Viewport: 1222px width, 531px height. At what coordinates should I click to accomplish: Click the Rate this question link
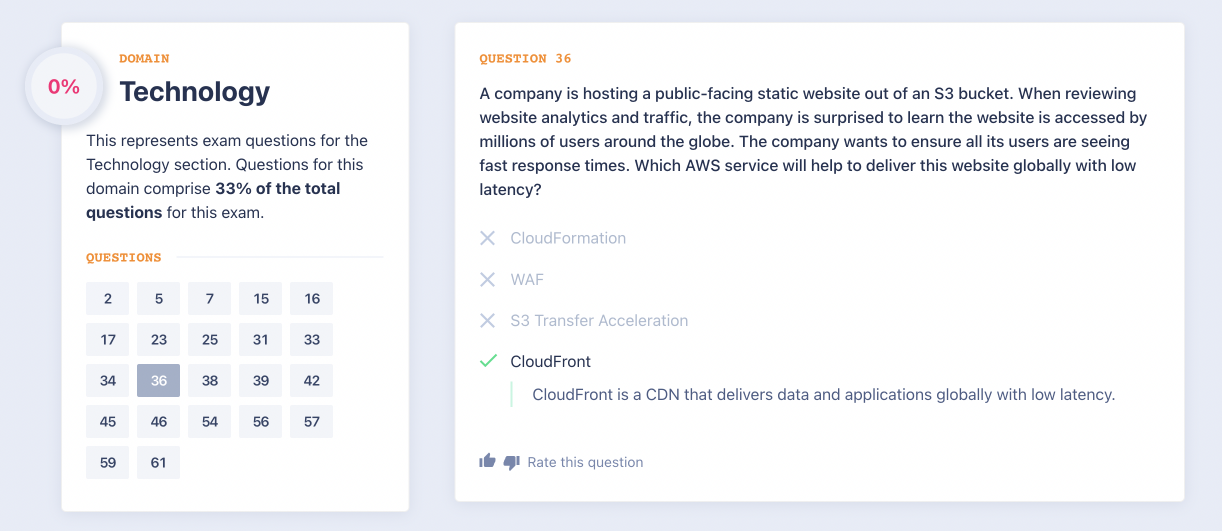[585, 462]
